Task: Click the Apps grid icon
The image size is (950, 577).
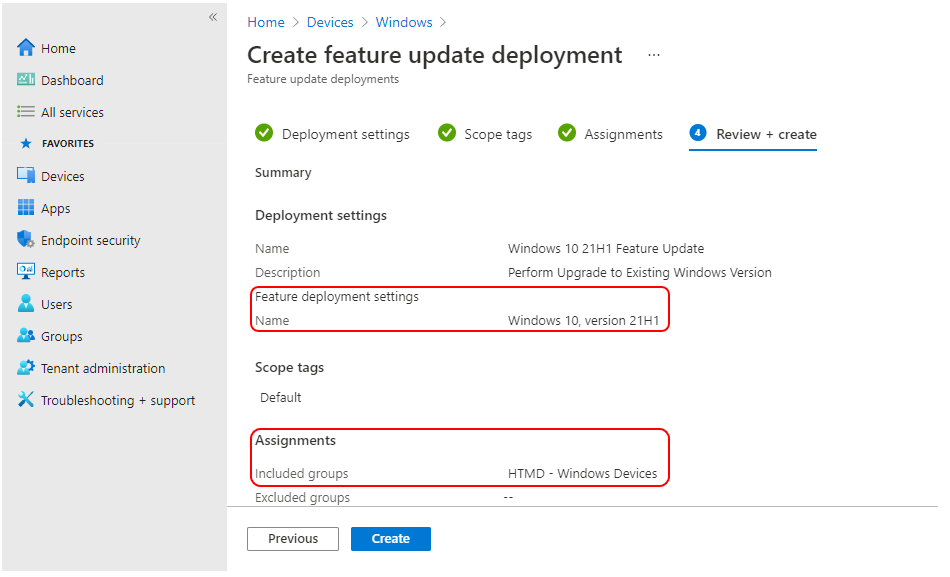Action: pos(25,208)
